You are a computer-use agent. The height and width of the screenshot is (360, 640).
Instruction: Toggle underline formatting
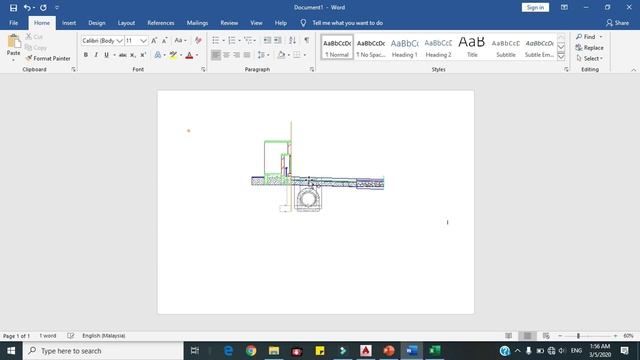pos(107,55)
